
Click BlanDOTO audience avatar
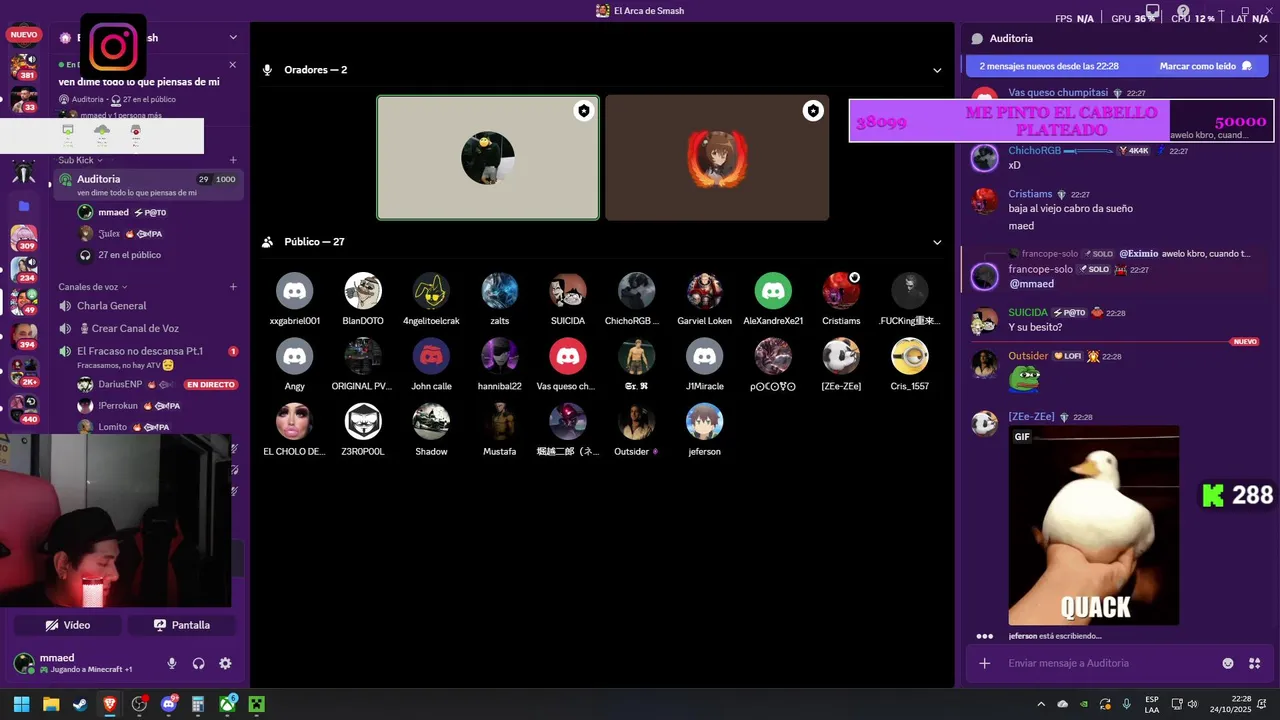click(363, 291)
